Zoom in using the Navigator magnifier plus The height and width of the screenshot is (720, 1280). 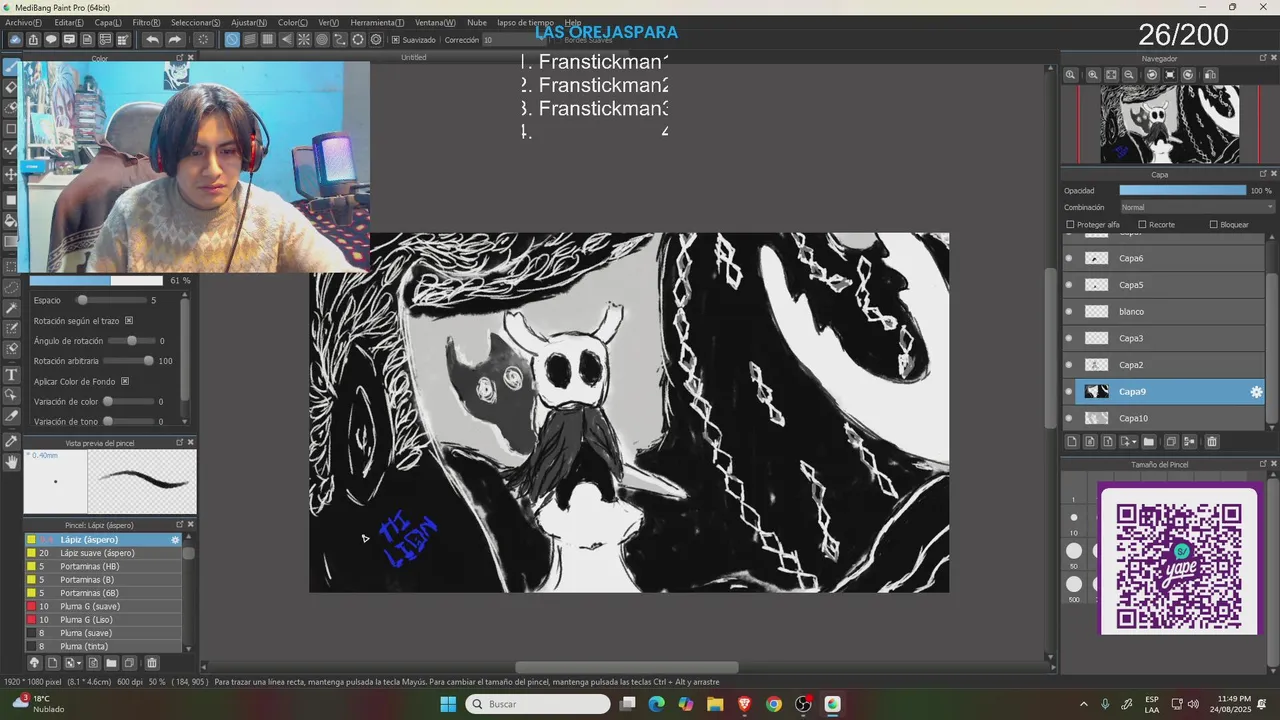[x=1092, y=75]
